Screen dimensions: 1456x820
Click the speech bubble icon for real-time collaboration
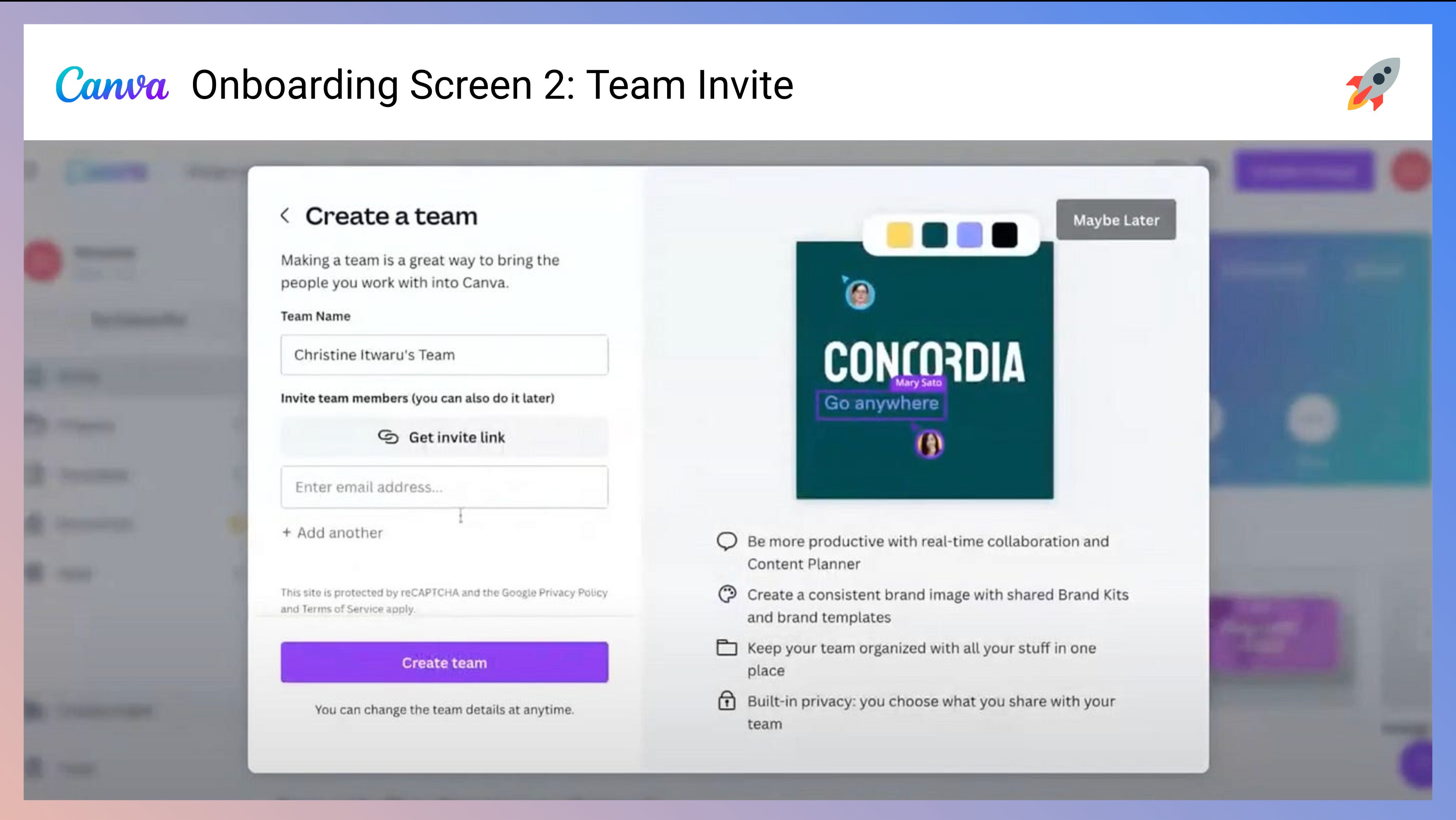coord(728,541)
